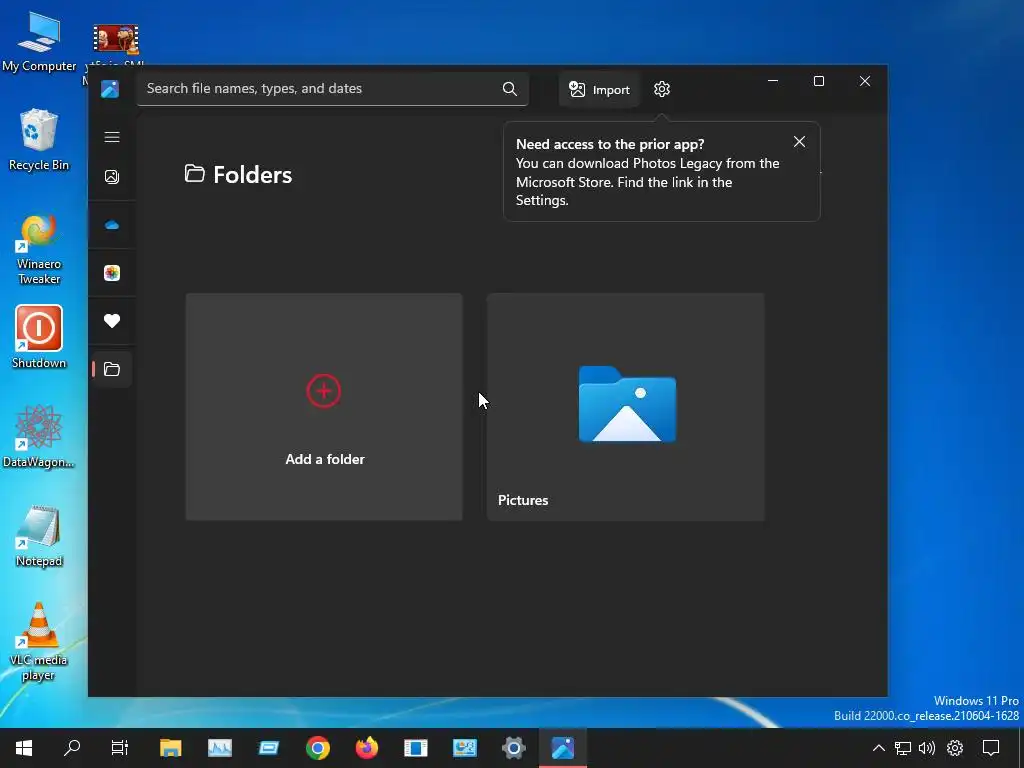
Task: Open Google Chrome from taskbar
Action: point(317,748)
